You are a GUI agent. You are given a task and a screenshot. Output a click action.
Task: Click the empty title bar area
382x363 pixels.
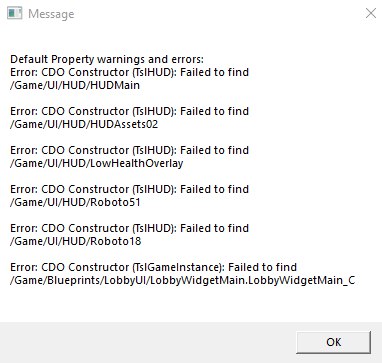coord(217,14)
